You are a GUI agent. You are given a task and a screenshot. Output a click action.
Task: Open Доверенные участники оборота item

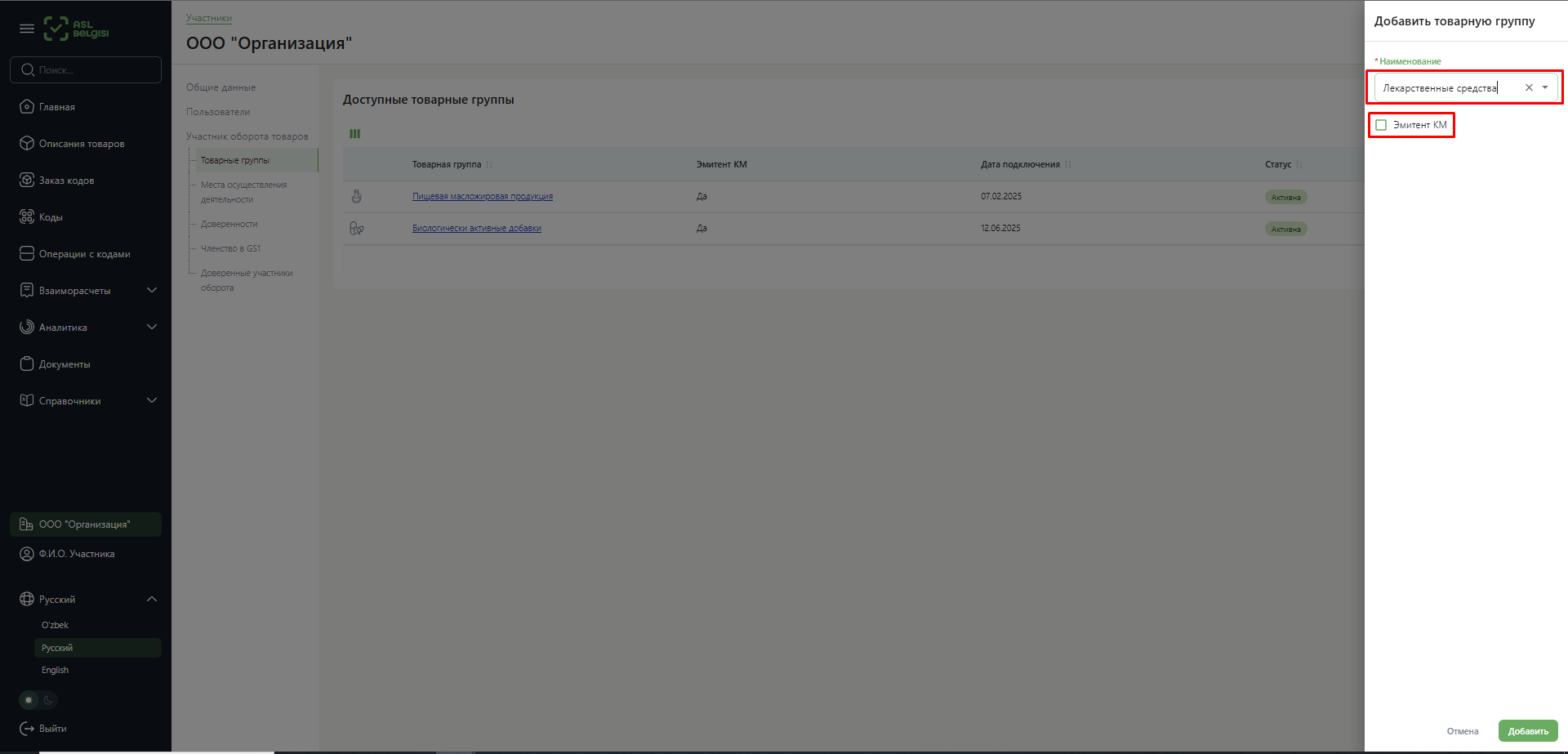[247, 280]
